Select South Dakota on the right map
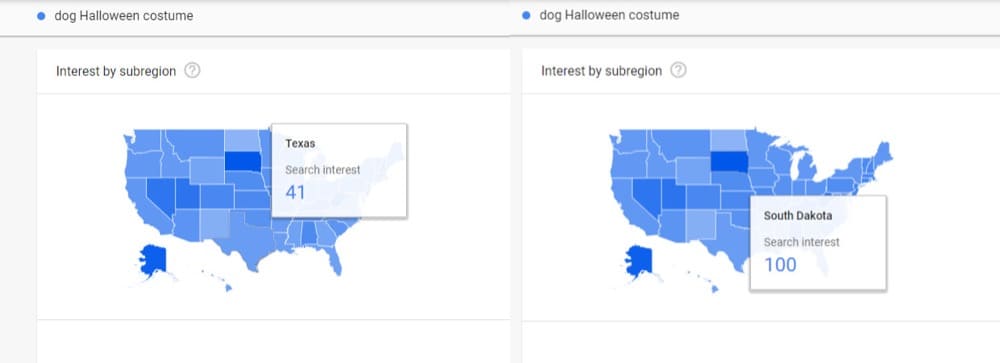The image size is (1000, 363). tap(729, 161)
